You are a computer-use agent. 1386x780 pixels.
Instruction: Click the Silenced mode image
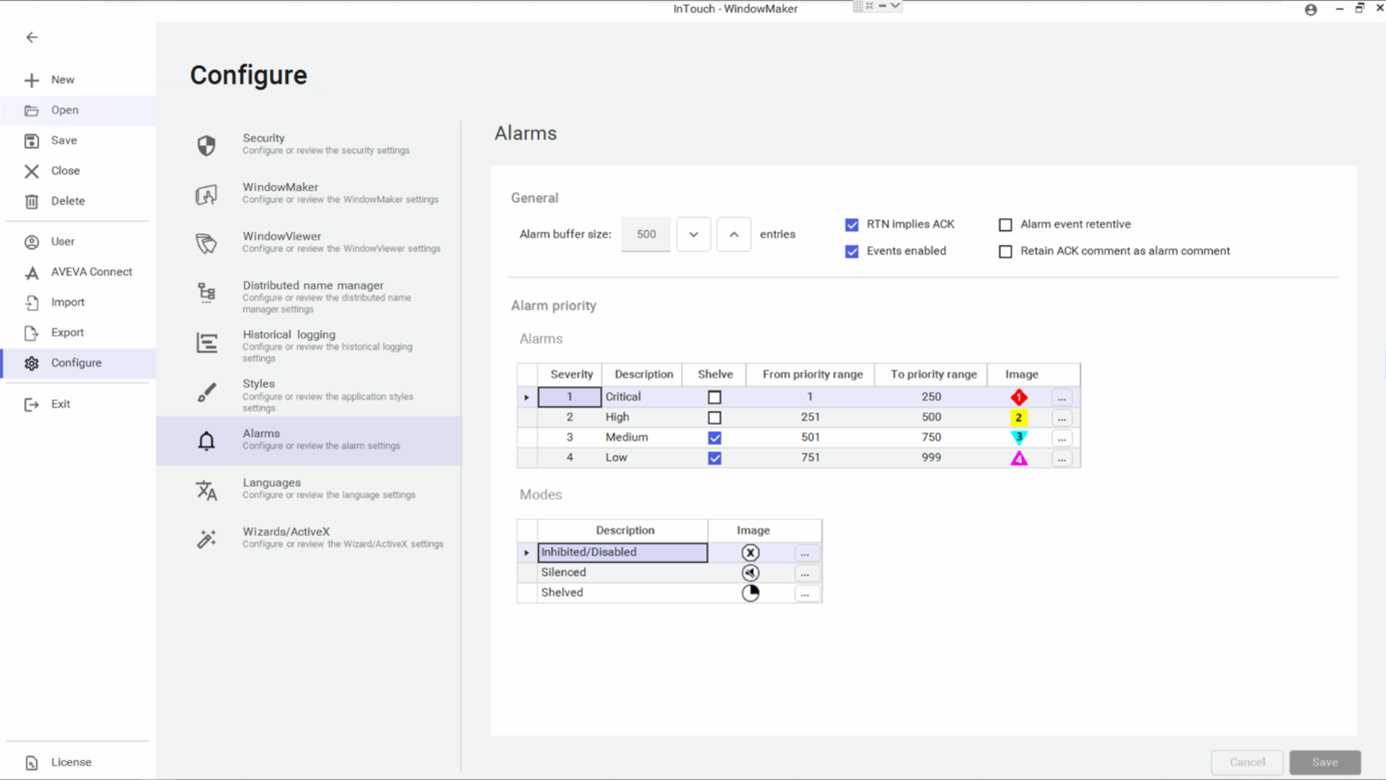[751, 573]
